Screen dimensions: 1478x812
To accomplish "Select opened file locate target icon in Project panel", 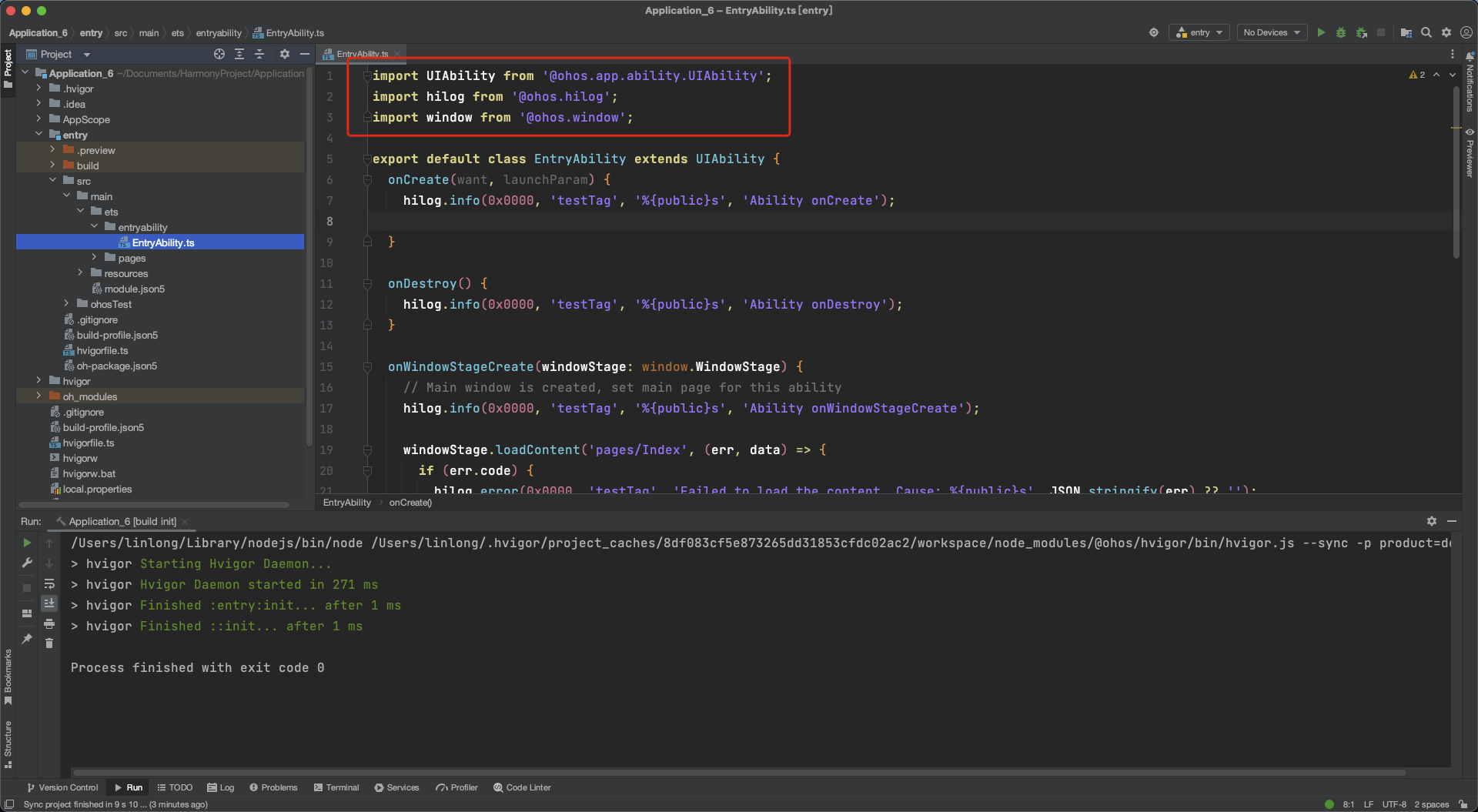I will [219, 54].
